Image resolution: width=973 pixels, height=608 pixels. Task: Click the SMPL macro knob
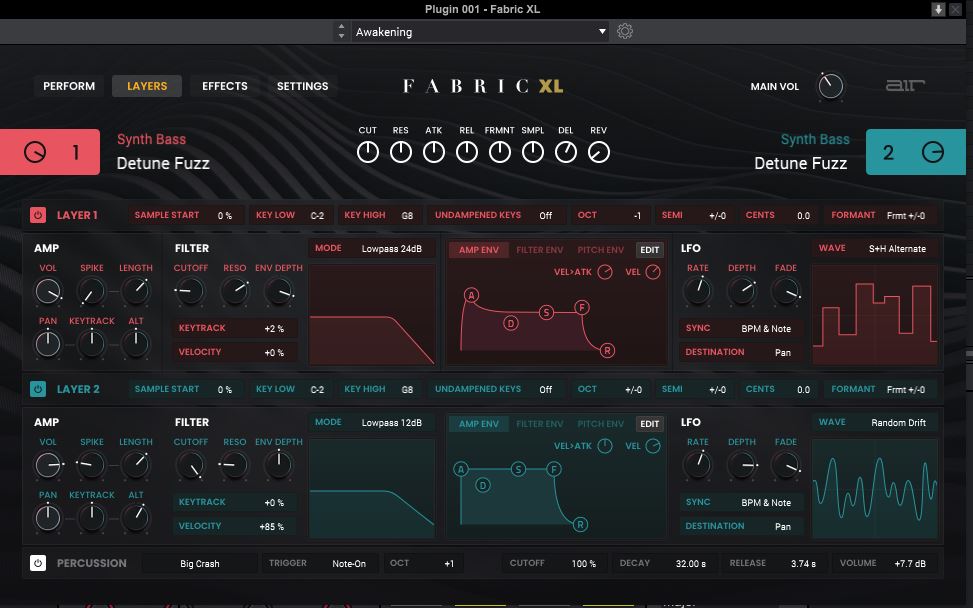(x=532, y=152)
